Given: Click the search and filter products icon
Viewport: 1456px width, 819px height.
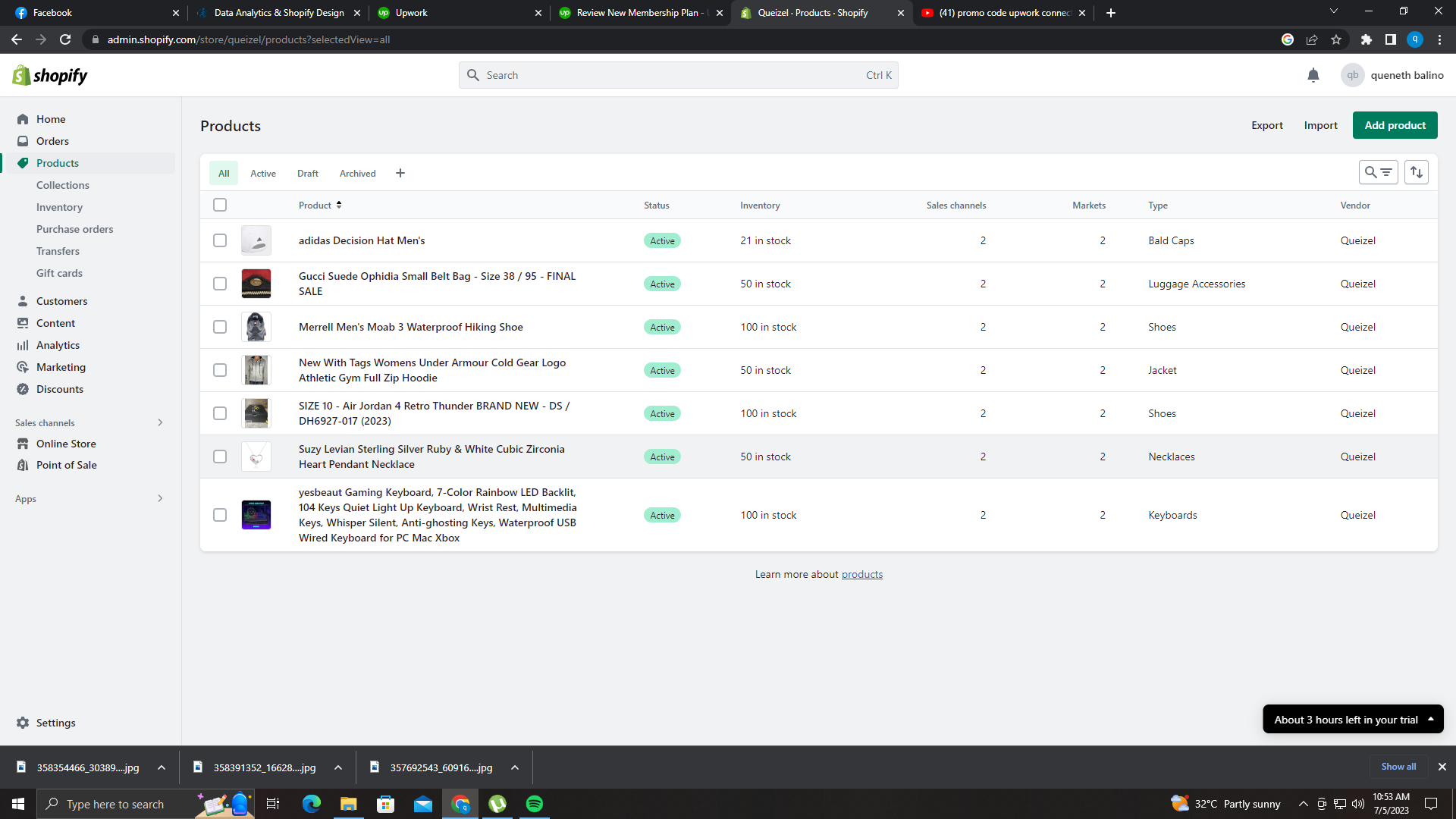Looking at the screenshot, I should tap(1378, 172).
